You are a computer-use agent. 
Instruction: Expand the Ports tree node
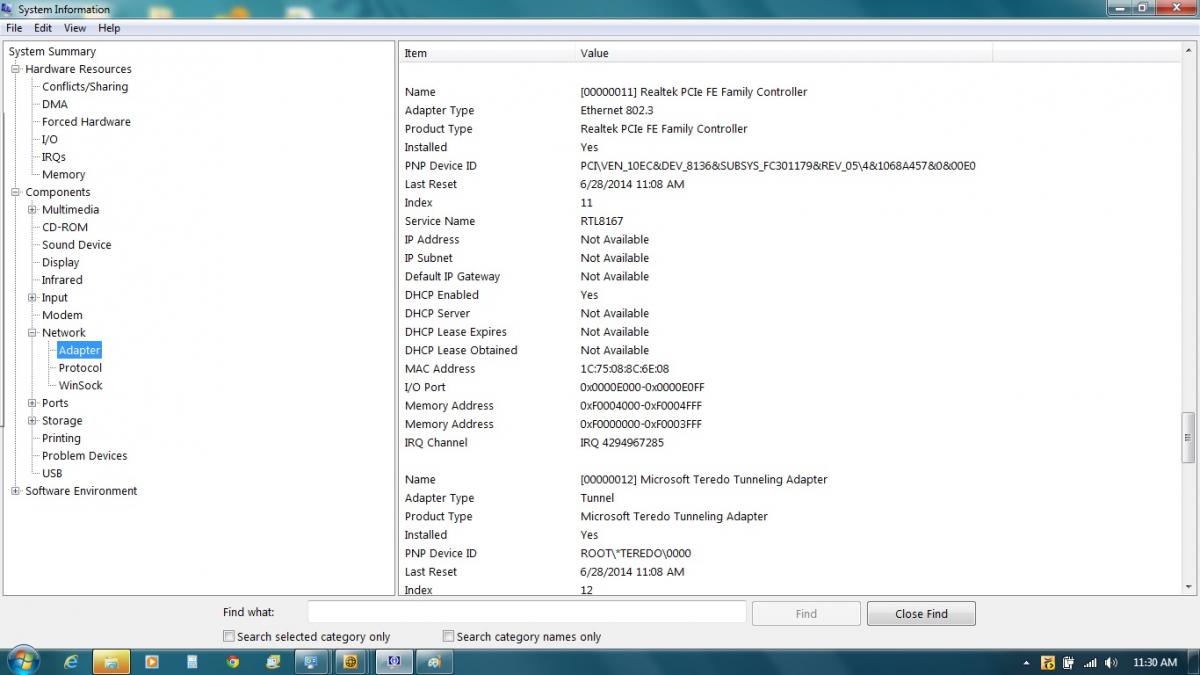point(33,403)
